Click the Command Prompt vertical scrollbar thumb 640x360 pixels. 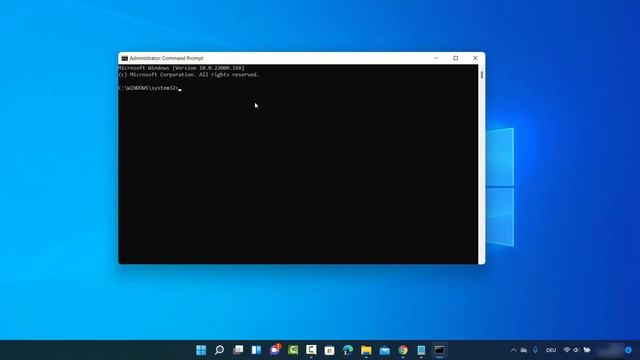tap(482, 75)
